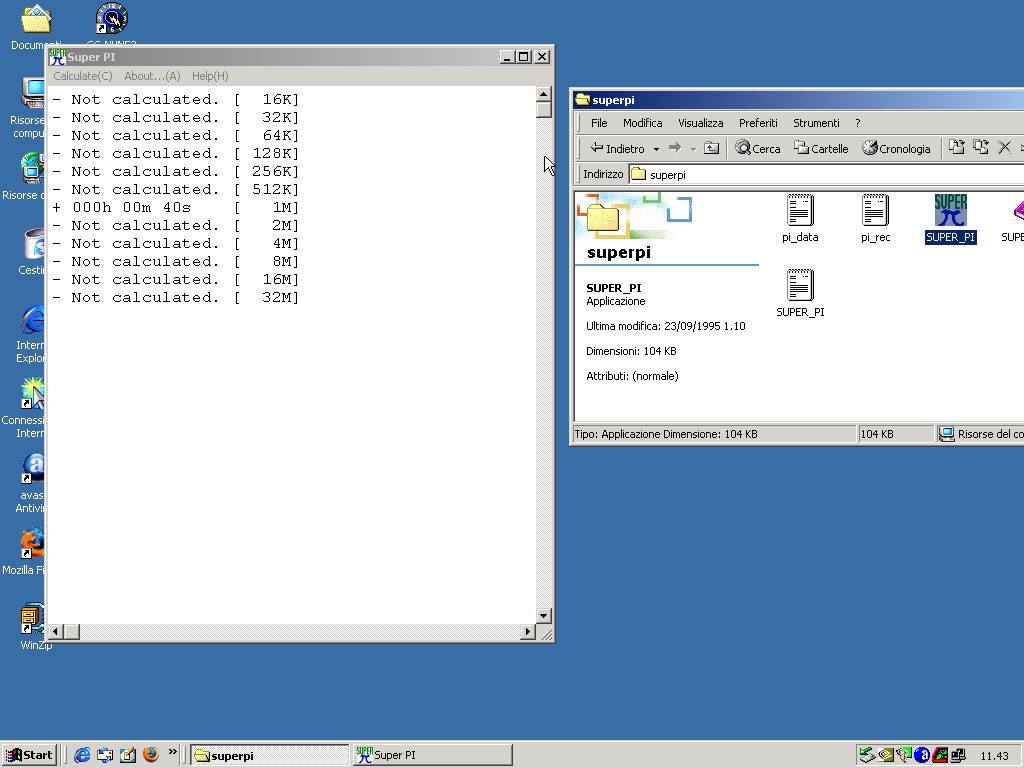The width and height of the screenshot is (1024, 768).
Task: Open the Indietro history dropdown arrow
Action: coord(656,149)
